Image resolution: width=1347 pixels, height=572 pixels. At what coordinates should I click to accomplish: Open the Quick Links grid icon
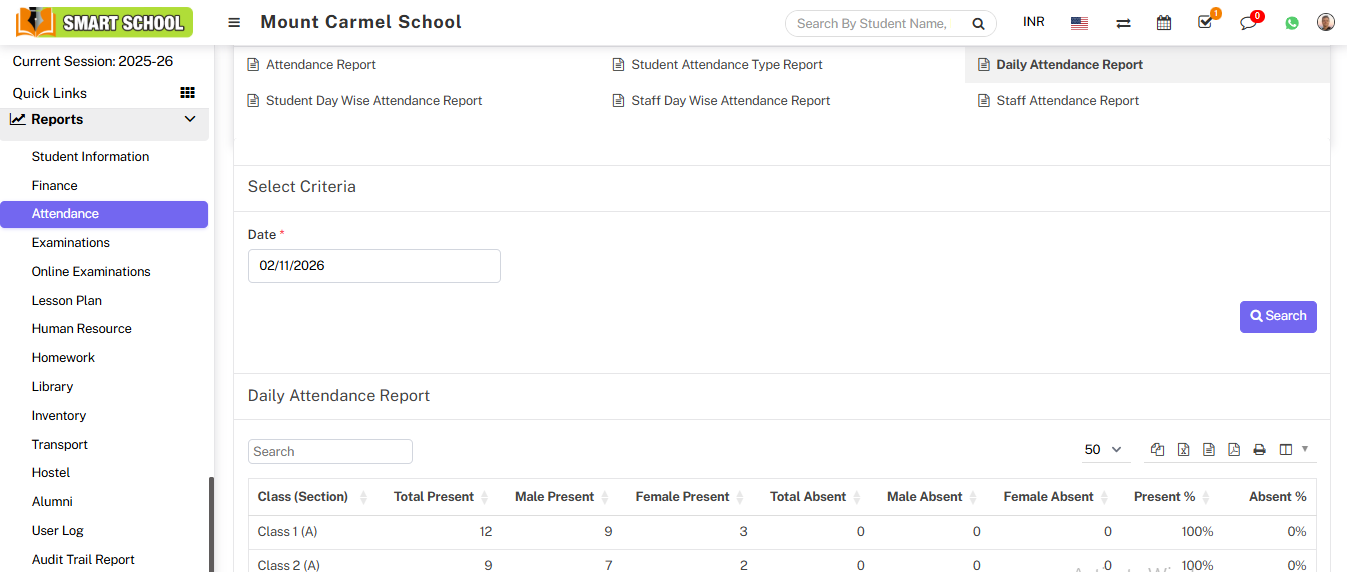pos(187,93)
